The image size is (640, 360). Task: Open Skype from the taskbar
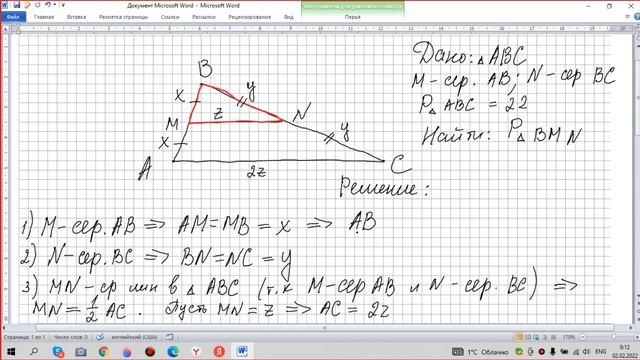58,351
